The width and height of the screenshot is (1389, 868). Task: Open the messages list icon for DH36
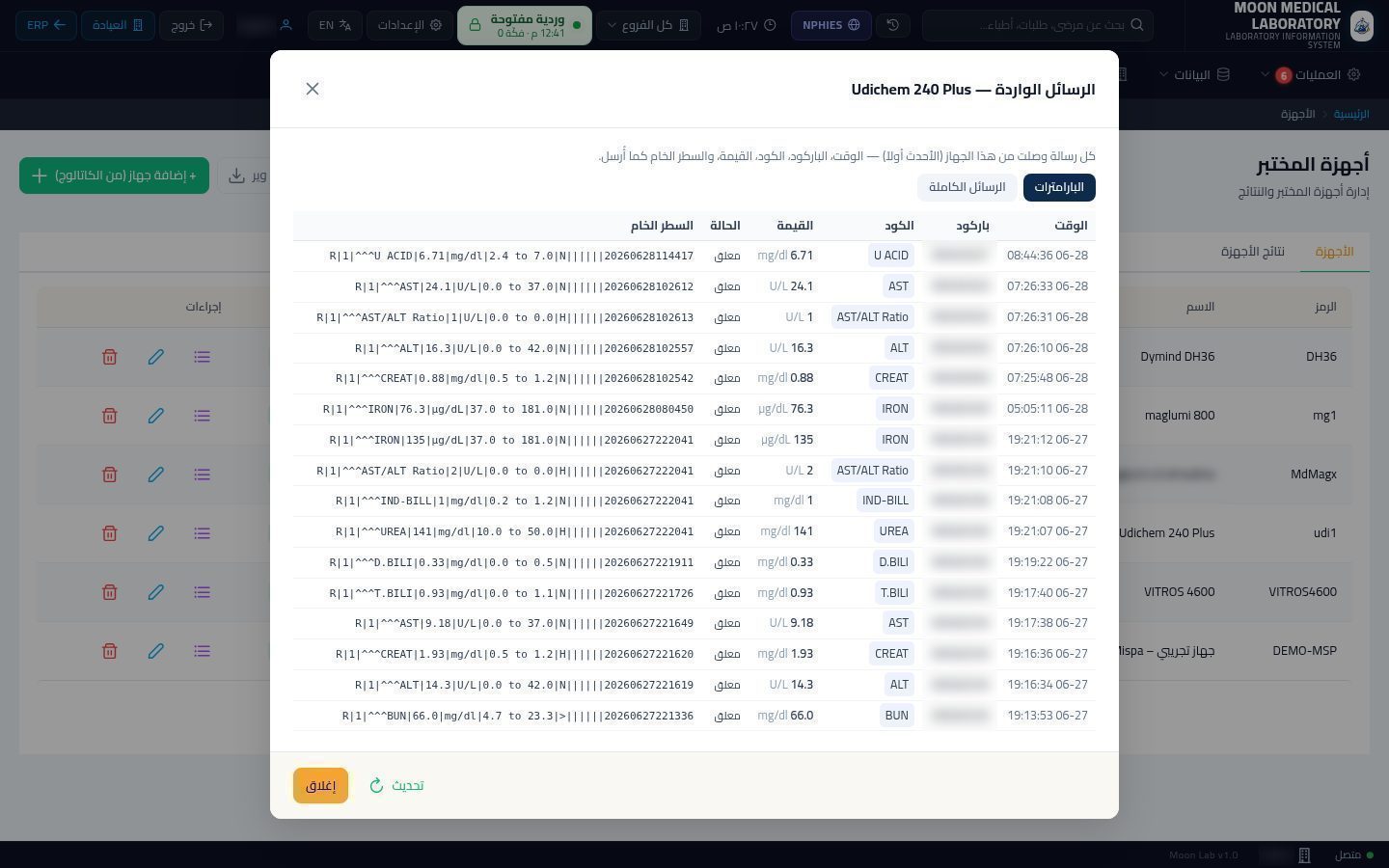202,357
